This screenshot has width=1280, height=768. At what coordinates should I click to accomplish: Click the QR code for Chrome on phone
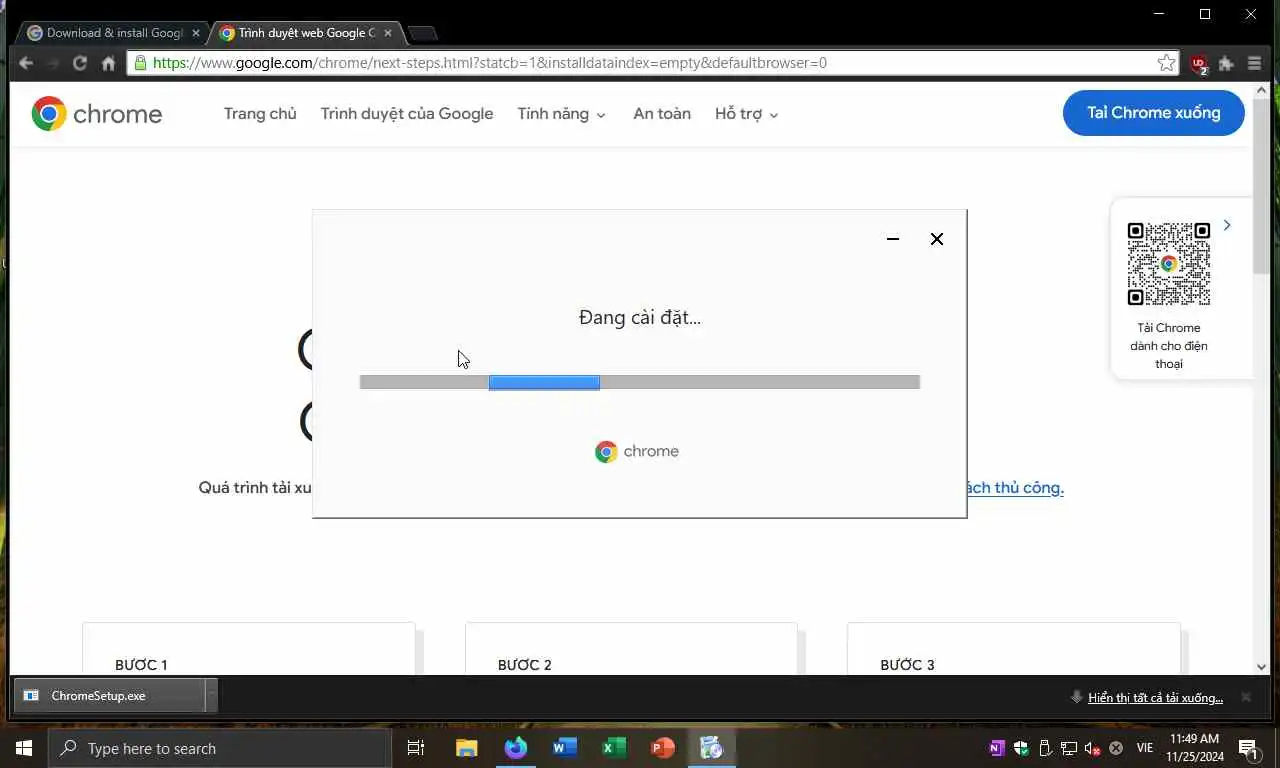tap(1169, 264)
